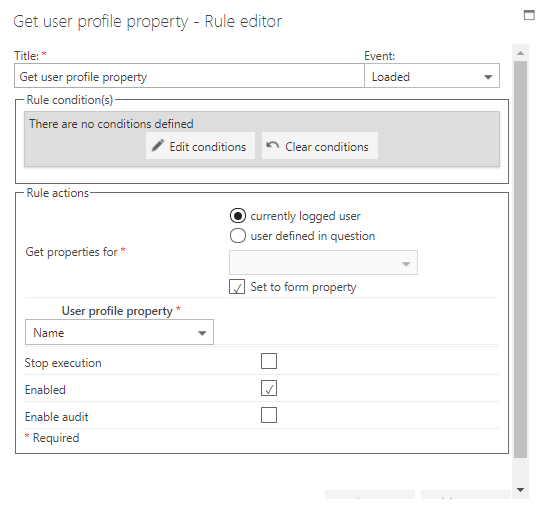Click the 'There are no conditions defined' text
Viewport: 543px width, 525px height.
pyautogui.click(x=111, y=124)
